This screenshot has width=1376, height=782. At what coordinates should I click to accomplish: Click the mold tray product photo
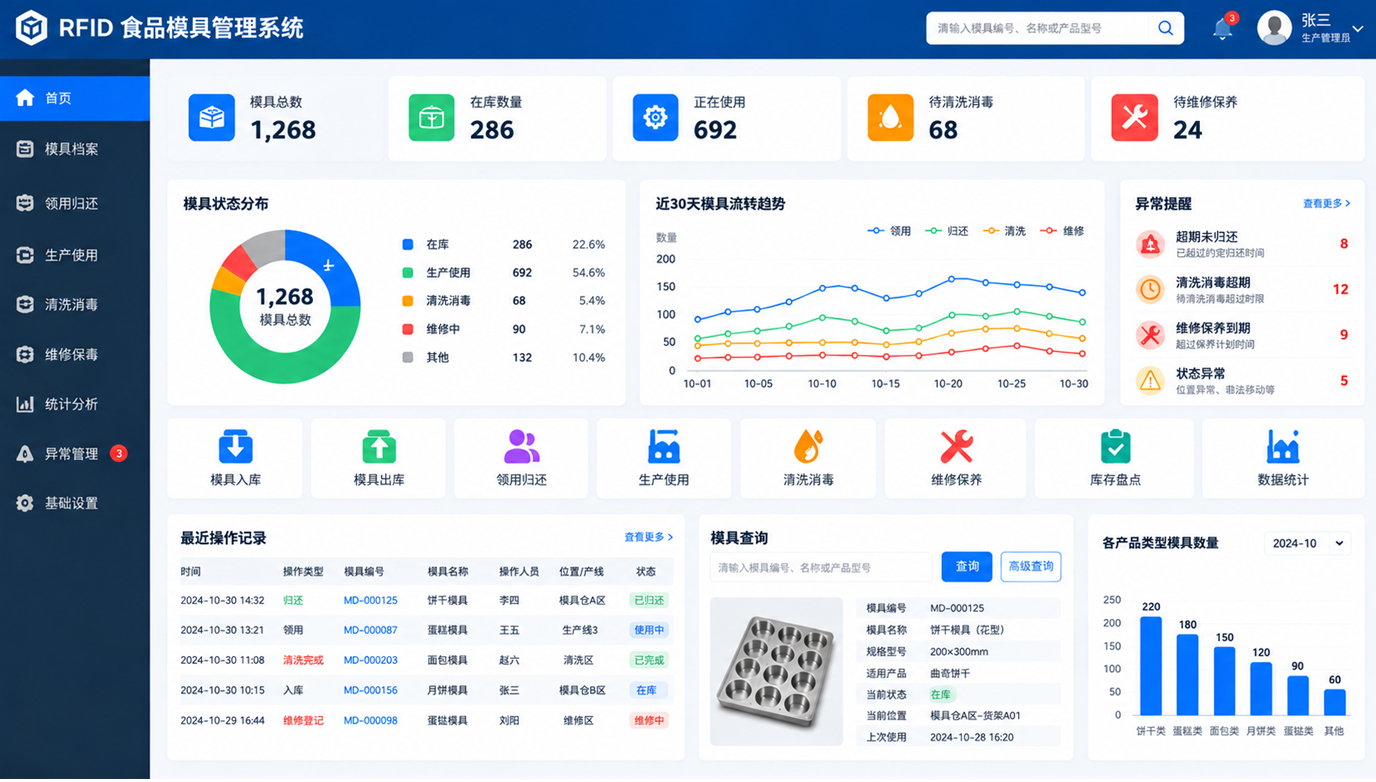pos(777,671)
